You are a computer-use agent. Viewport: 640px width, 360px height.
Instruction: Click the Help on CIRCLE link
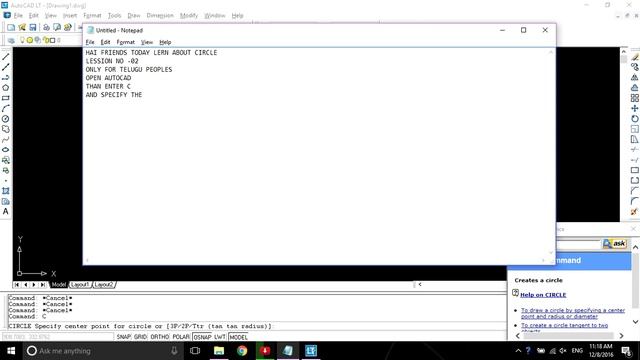point(543,295)
